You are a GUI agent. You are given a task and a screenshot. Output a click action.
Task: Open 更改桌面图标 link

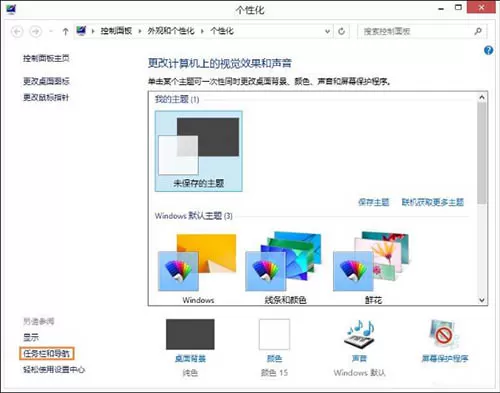click(46, 81)
